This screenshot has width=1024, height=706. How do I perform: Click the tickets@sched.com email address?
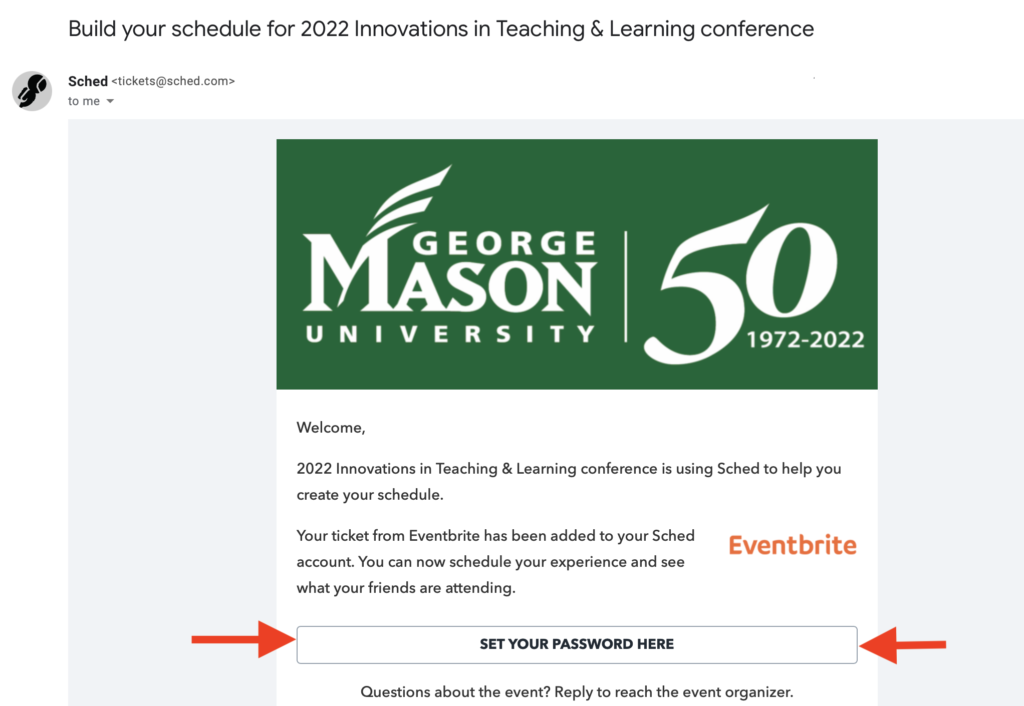coord(173,81)
